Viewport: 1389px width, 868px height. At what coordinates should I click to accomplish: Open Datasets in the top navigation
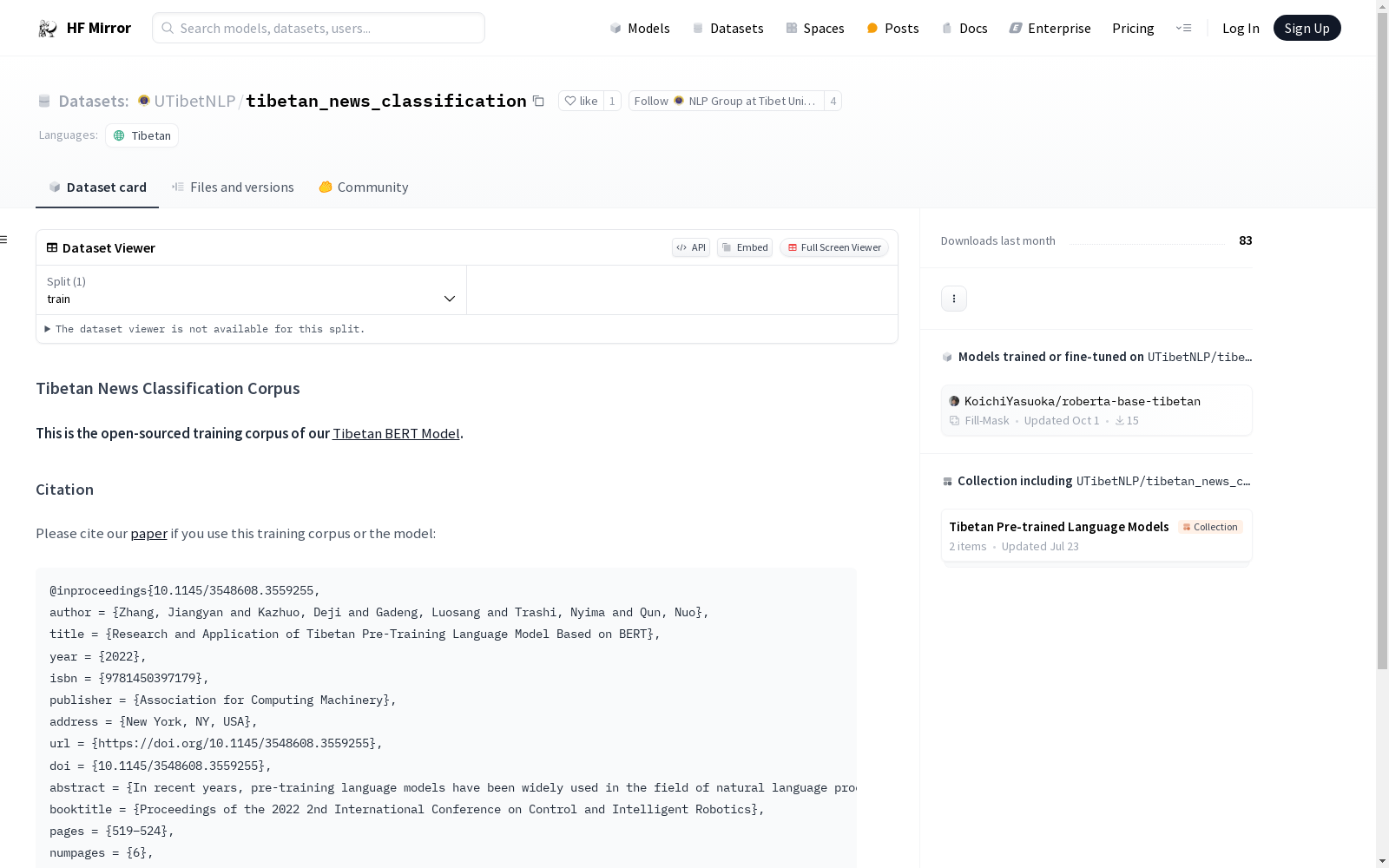click(x=727, y=28)
